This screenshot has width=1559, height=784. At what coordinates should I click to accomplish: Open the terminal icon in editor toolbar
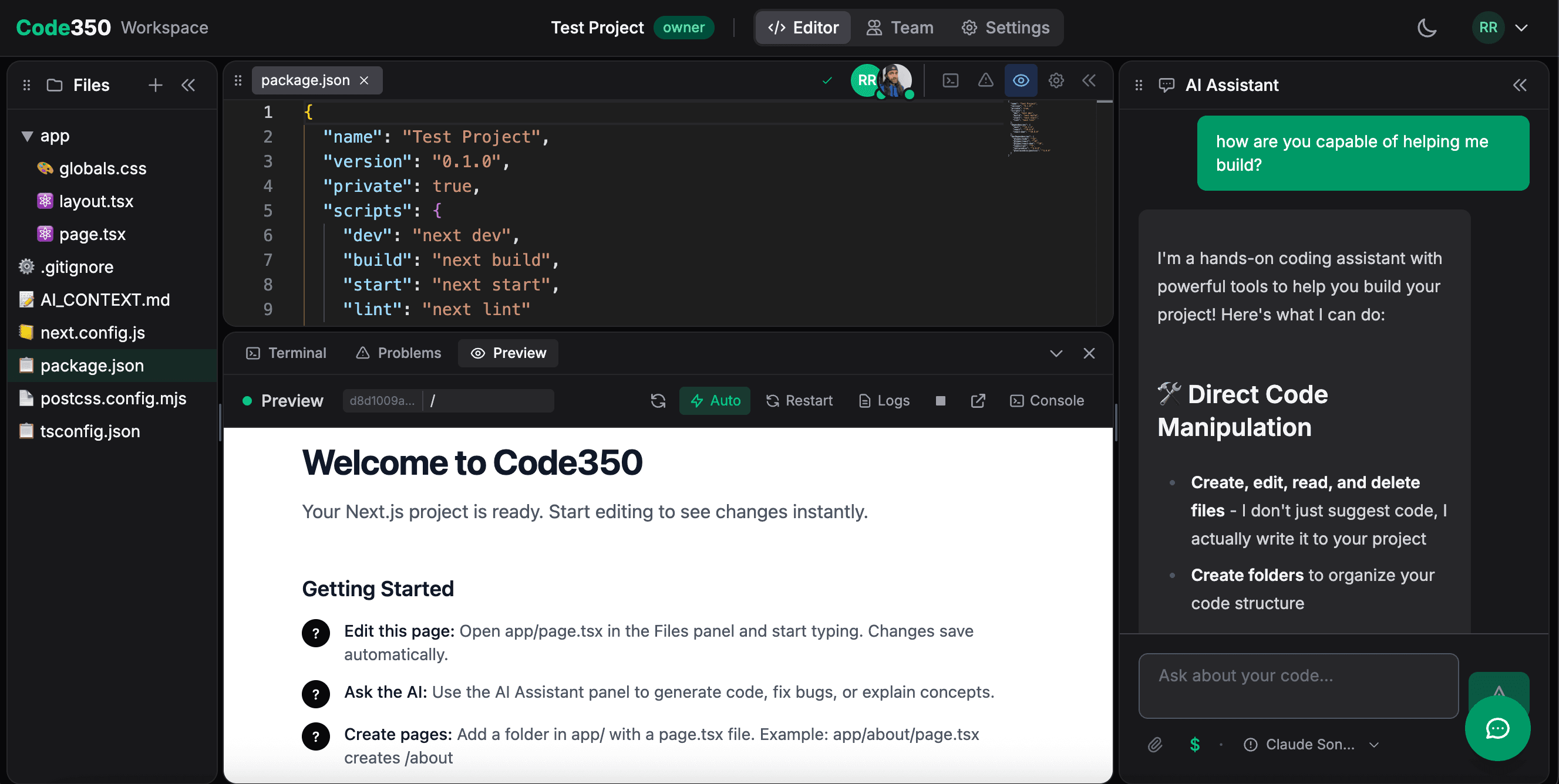(950, 80)
